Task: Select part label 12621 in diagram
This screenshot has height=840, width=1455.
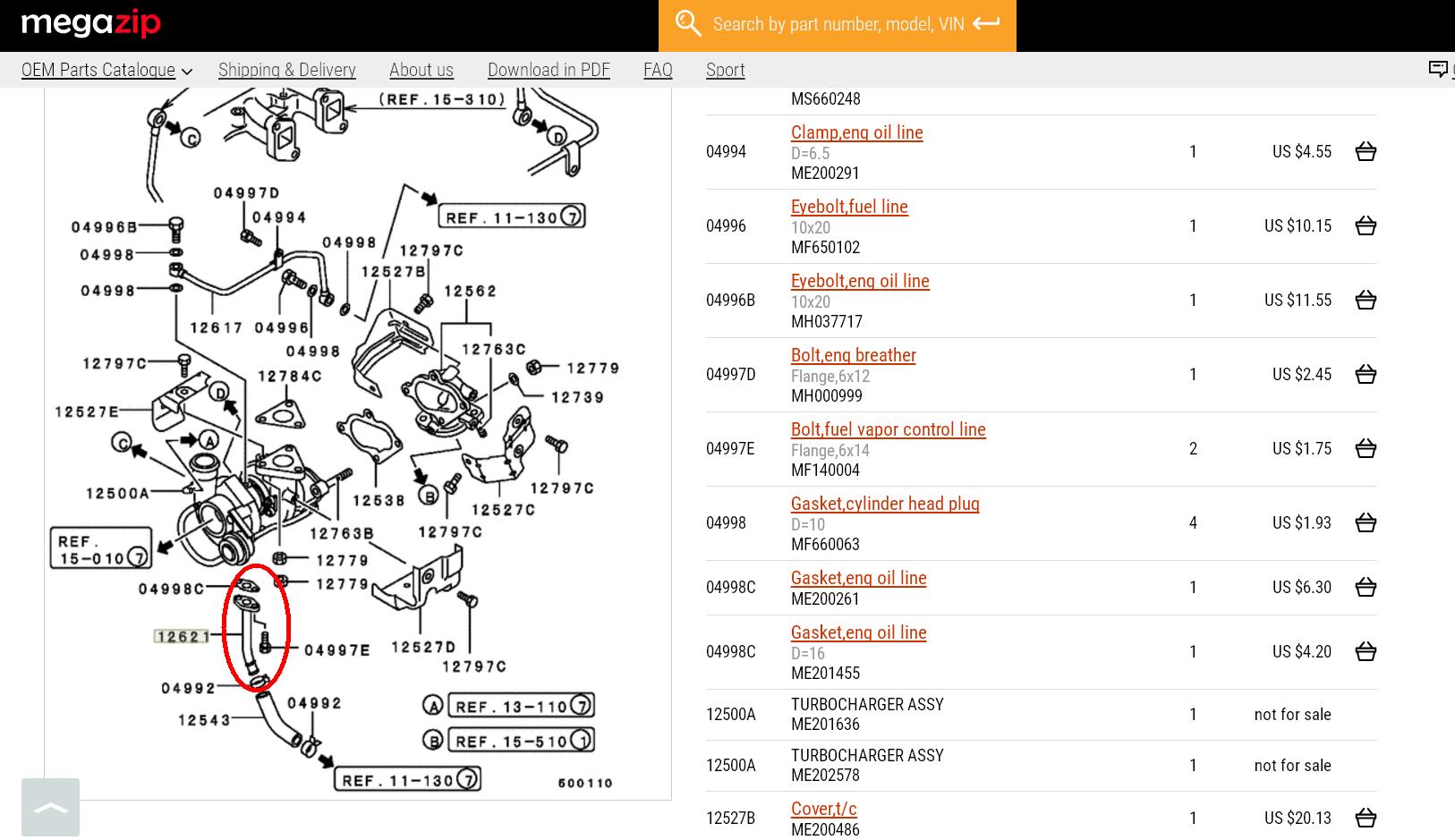Action: coord(182,637)
